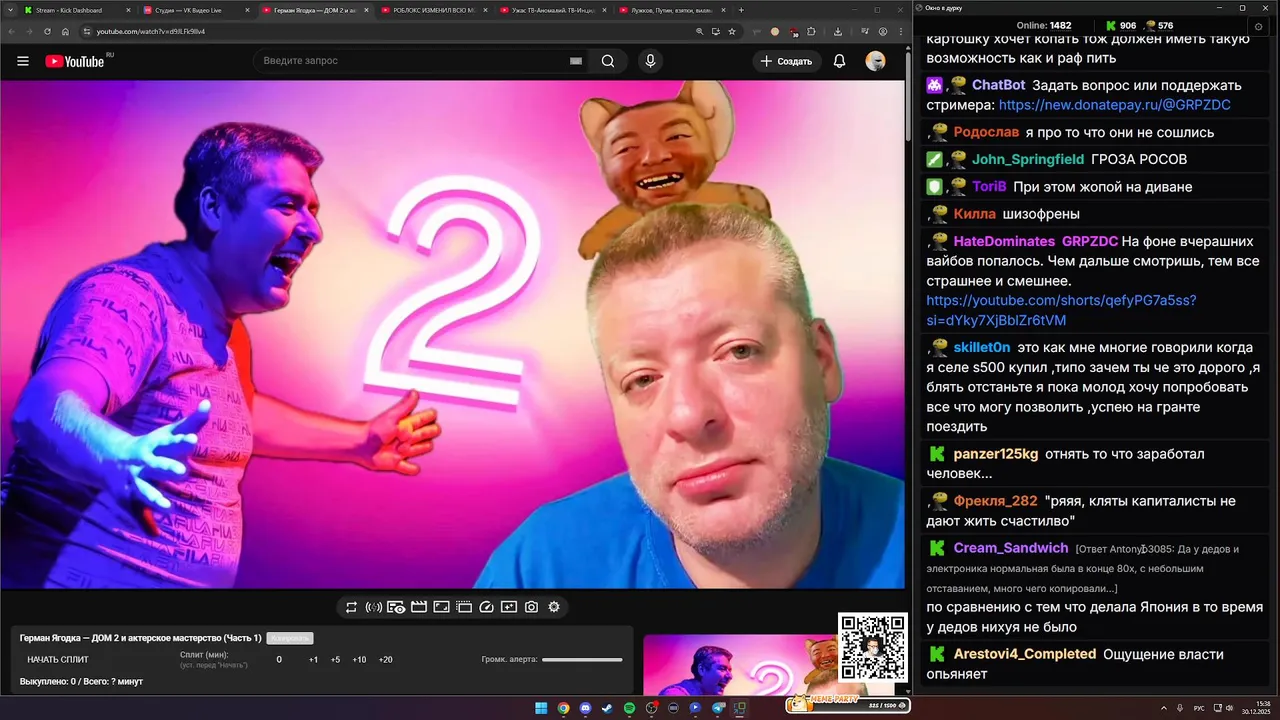Viewport: 1280px width, 720px height.
Task: Reload the page in the browser
Action: 47,31
